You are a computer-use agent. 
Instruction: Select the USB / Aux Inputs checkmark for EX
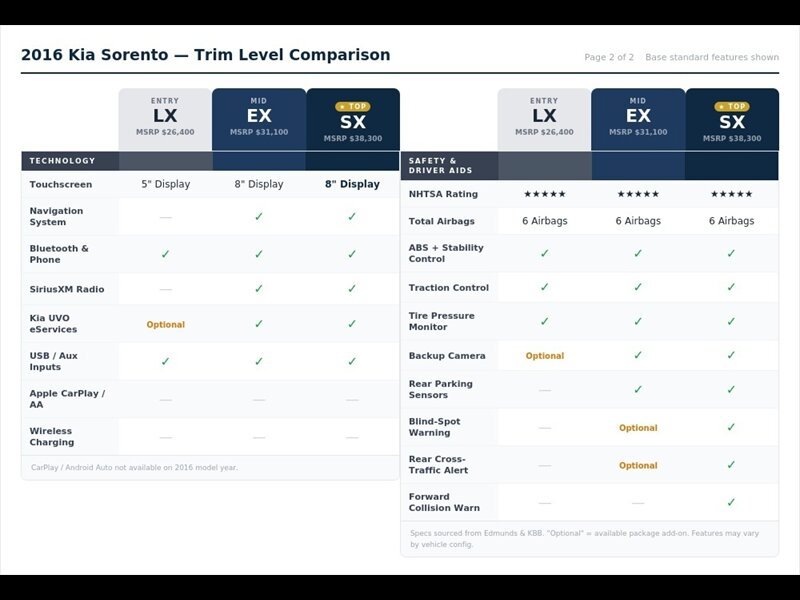pyautogui.click(x=259, y=361)
